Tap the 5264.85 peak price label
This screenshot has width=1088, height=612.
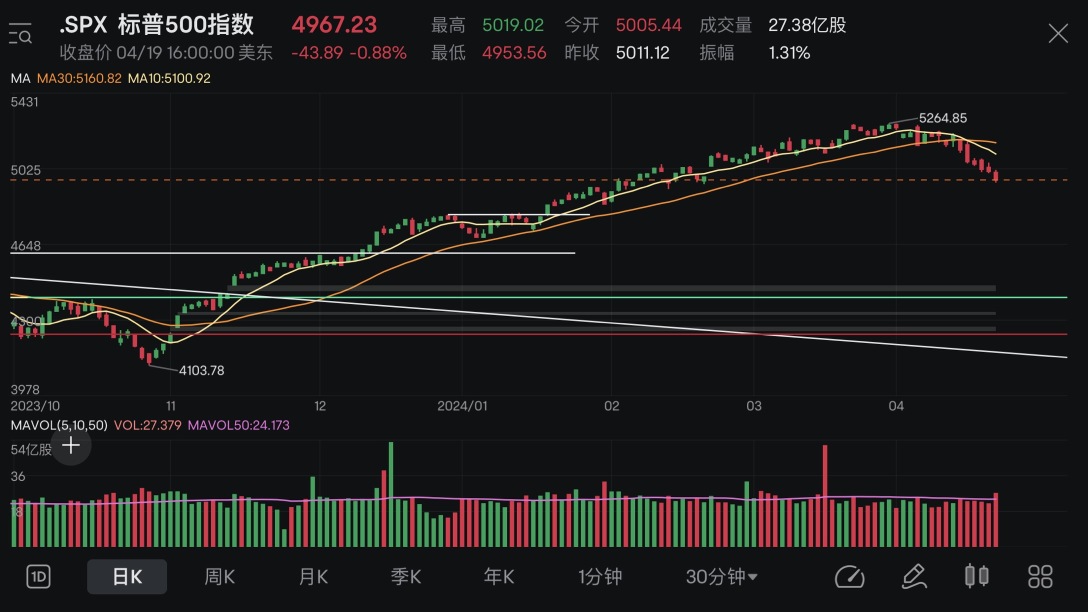942,118
